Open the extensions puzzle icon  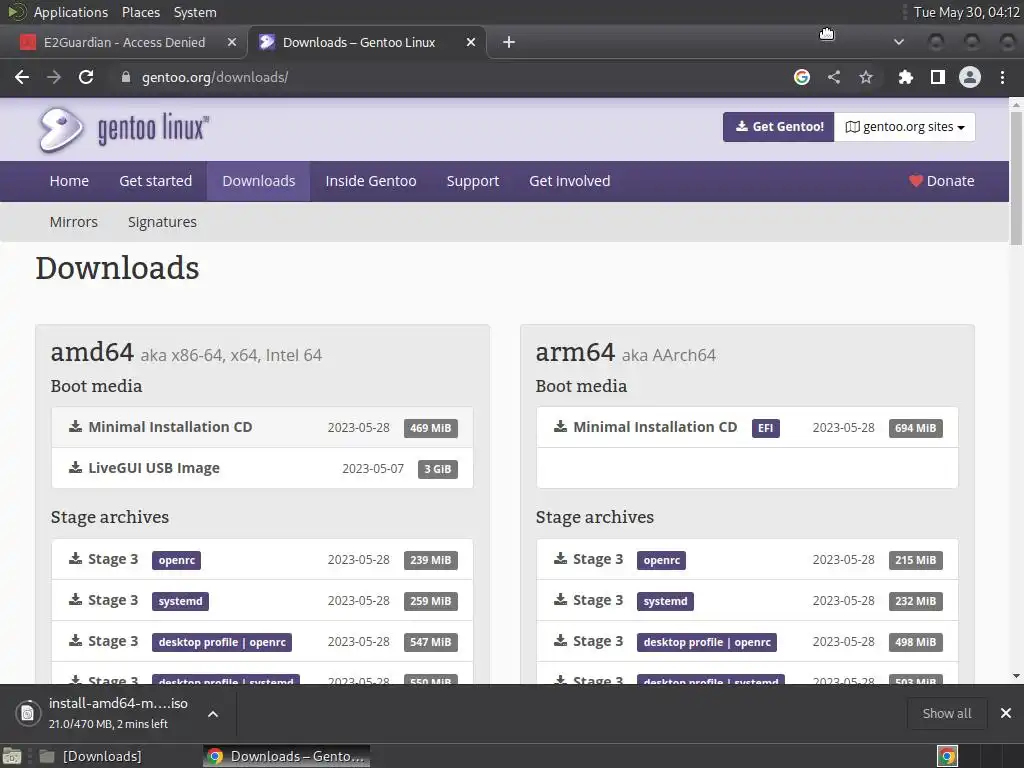coord(905,77)
